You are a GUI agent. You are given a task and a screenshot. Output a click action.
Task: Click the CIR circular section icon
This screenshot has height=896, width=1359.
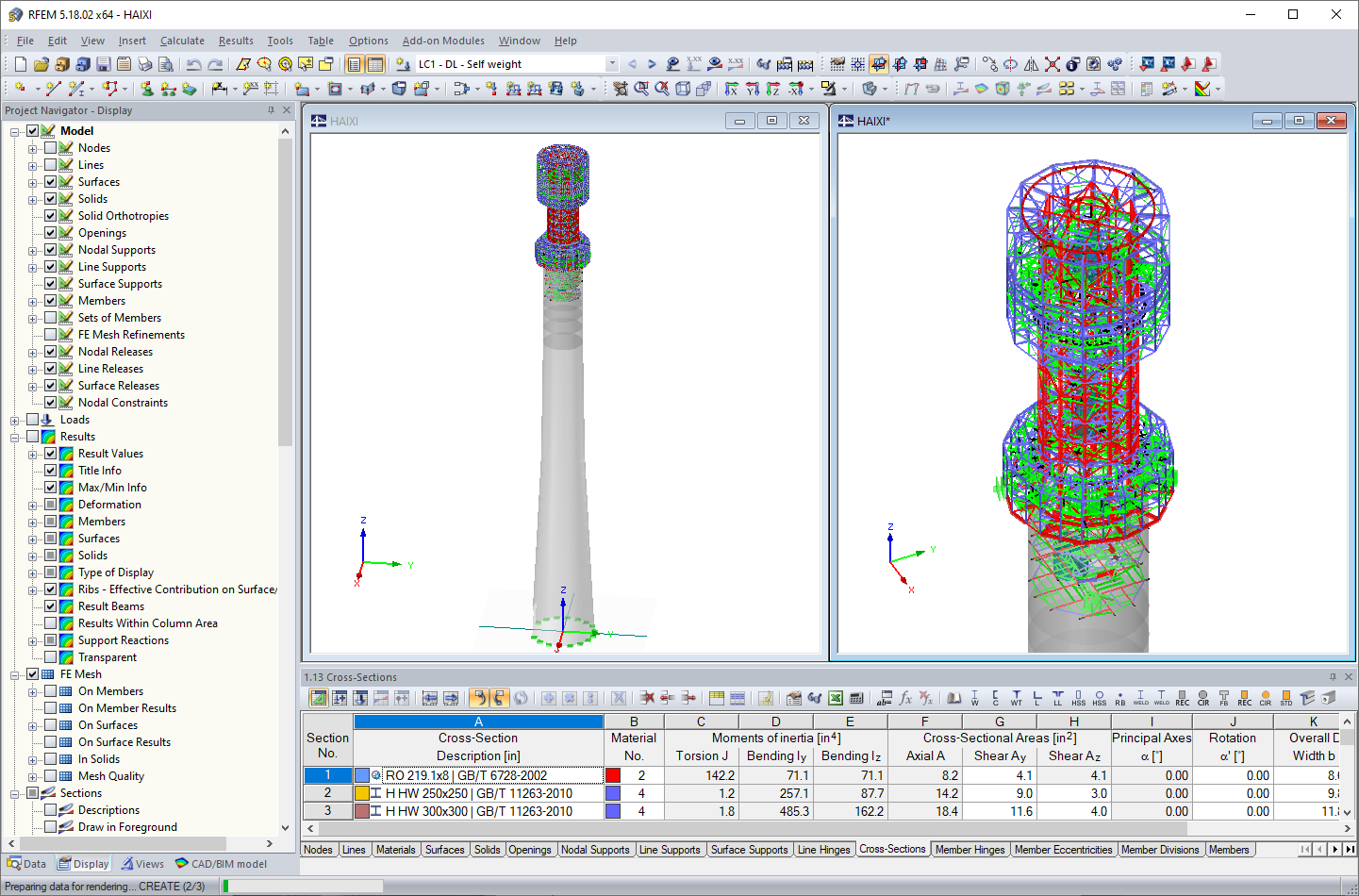click(x=1265, y=698)
